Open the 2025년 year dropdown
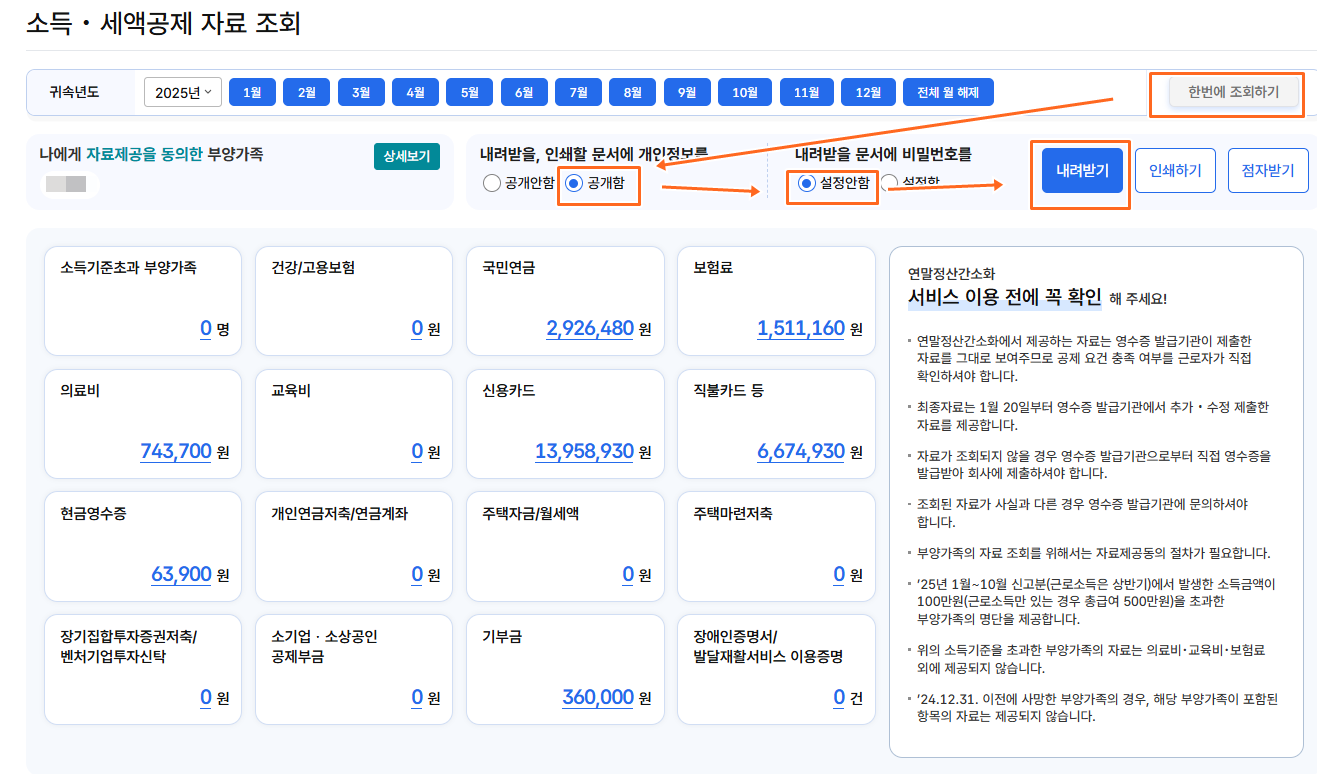Image resolution: width=1317 pixels, height=774 pixels. coord(182,92)
